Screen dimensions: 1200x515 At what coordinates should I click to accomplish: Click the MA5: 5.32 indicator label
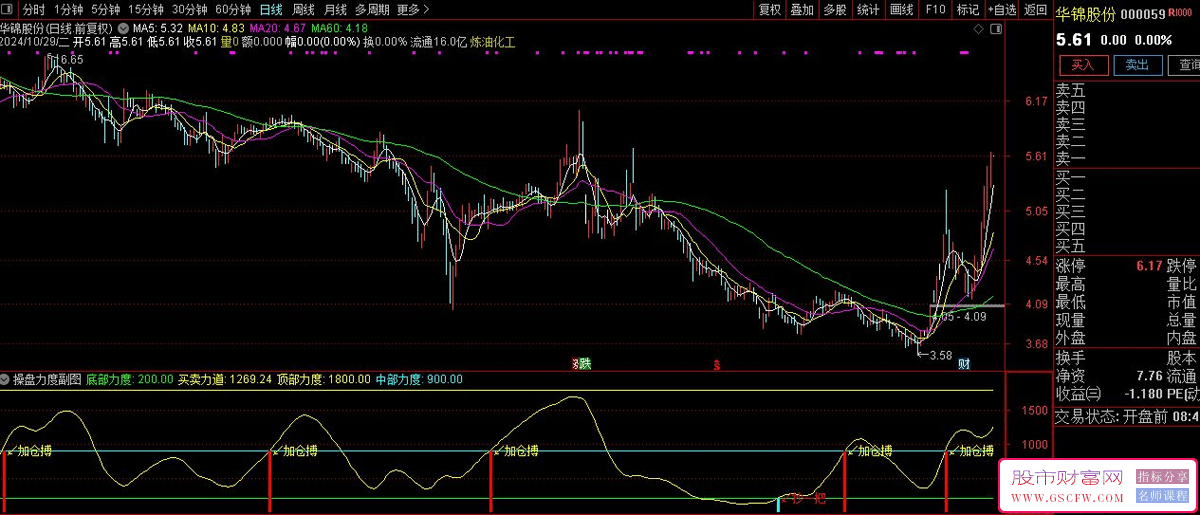(157, 29)
